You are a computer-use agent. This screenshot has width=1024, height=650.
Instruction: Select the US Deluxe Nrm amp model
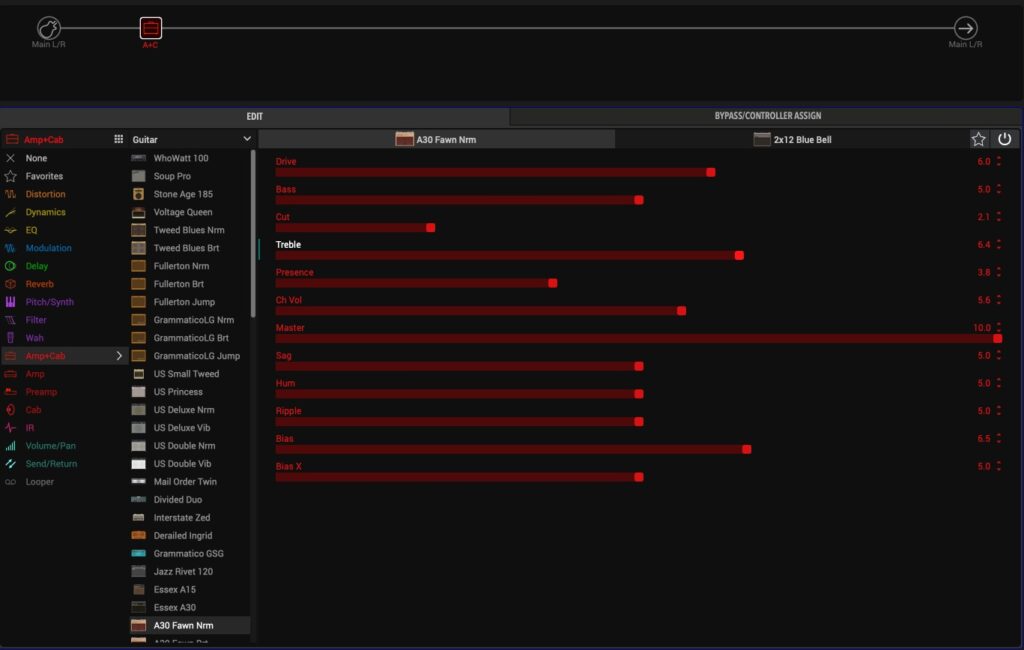click(x=183, y=410)
